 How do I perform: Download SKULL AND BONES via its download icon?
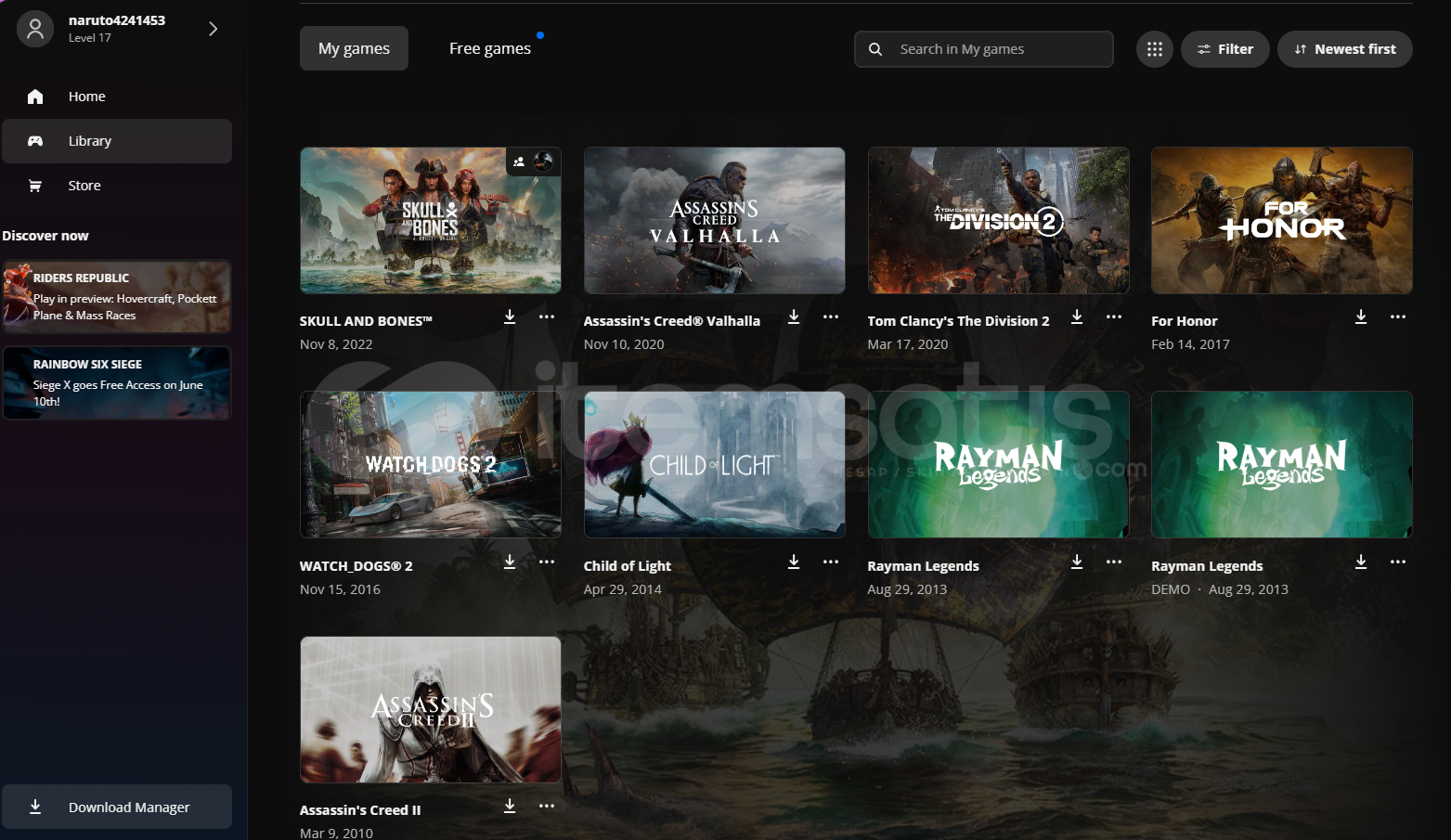(x=510, y=317)
